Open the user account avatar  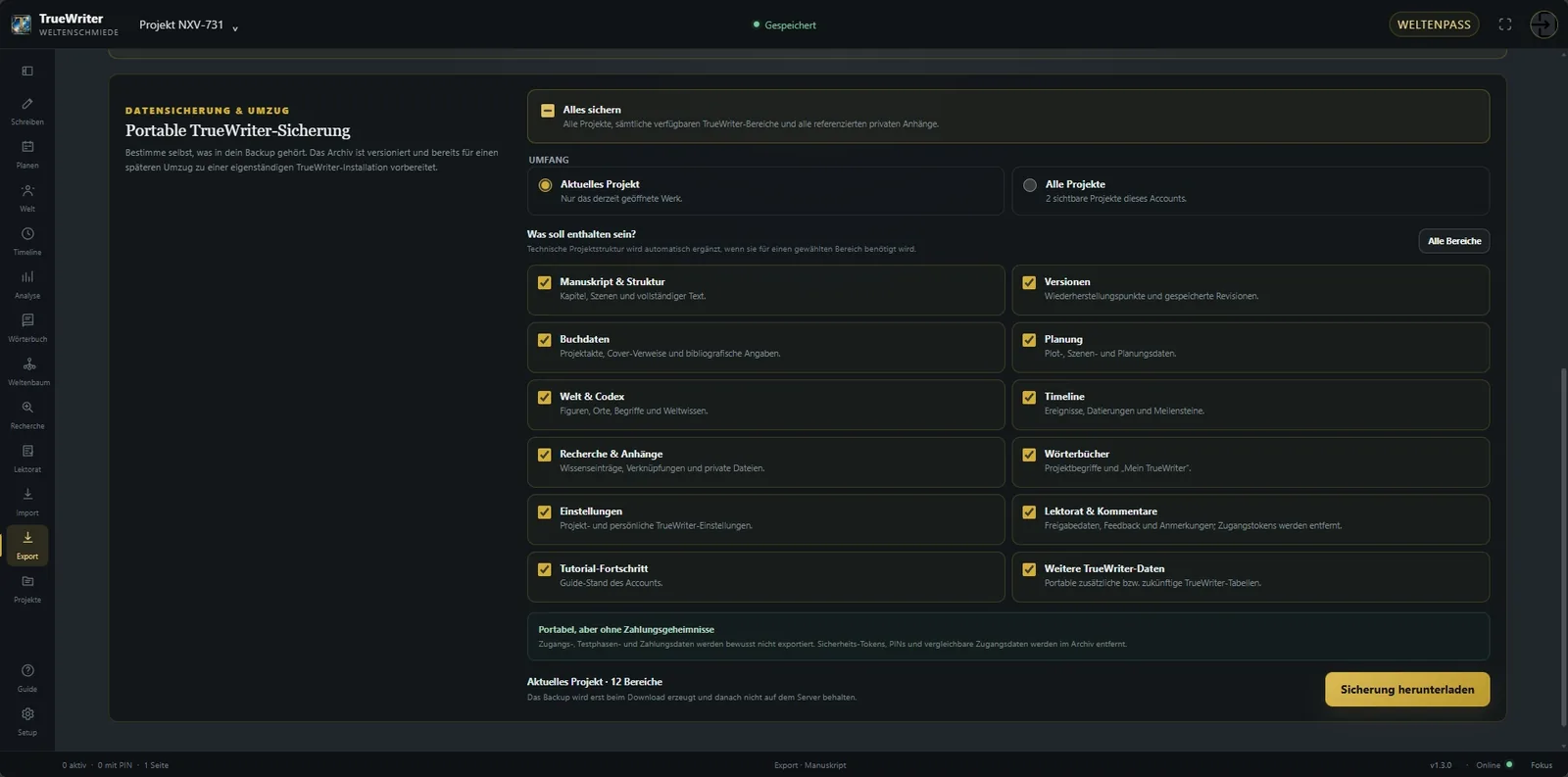[1543, 24]
